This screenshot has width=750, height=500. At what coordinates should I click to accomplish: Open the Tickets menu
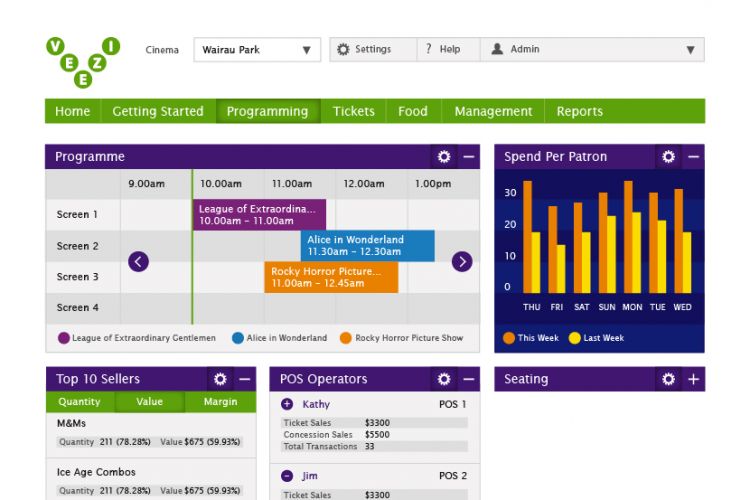[353, 111]
